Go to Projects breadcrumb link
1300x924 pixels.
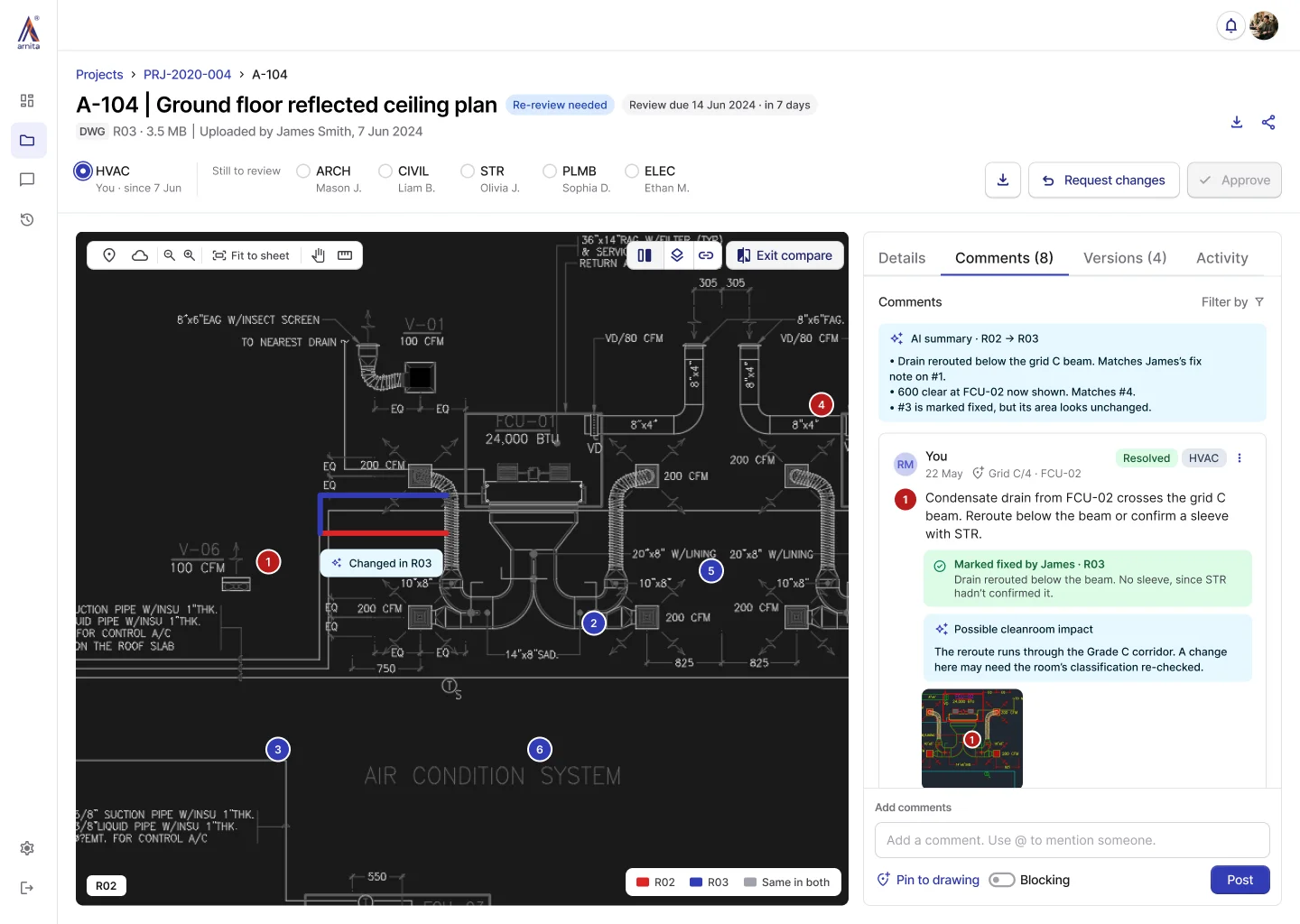click(x=99, y=74)
